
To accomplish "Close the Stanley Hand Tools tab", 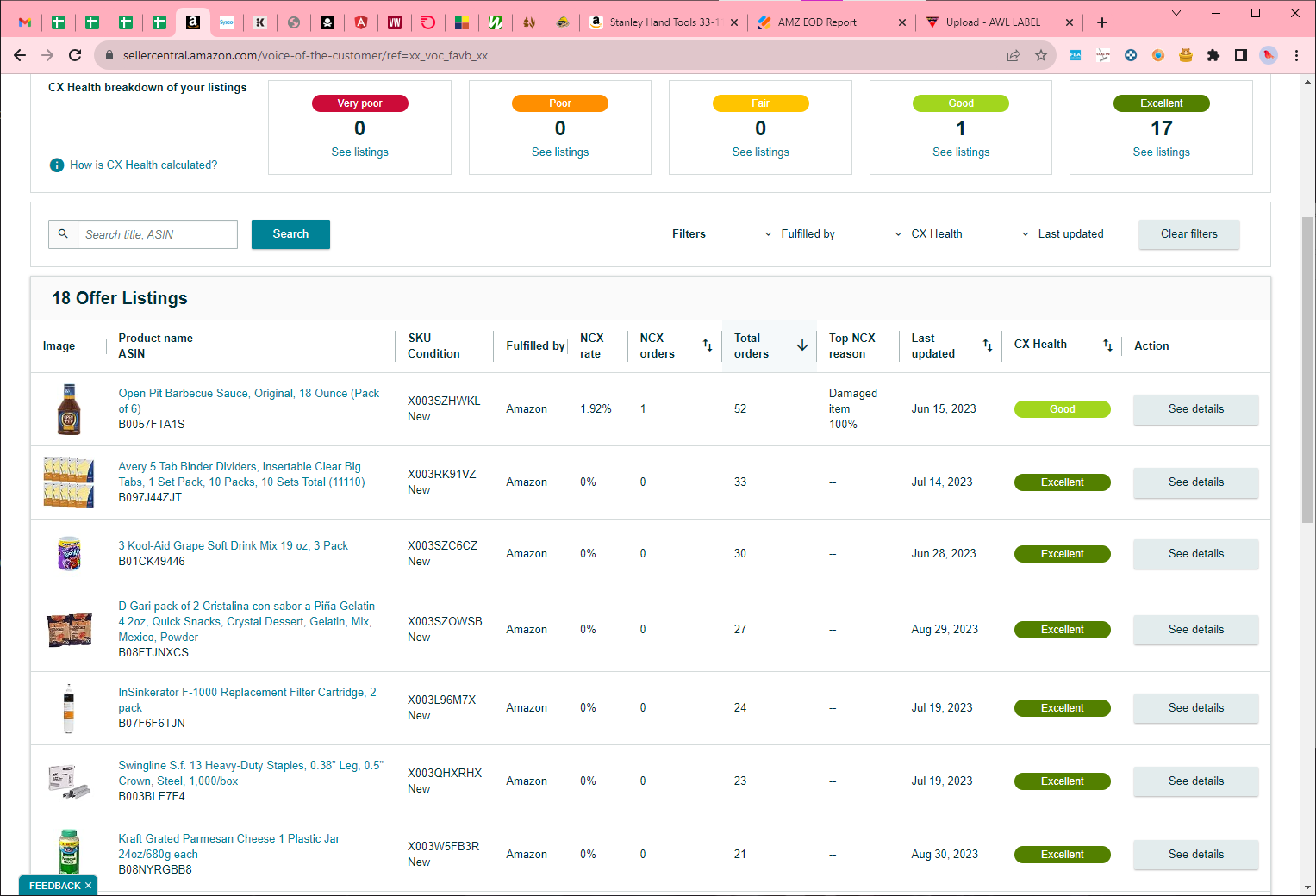I will pos(734,22).
